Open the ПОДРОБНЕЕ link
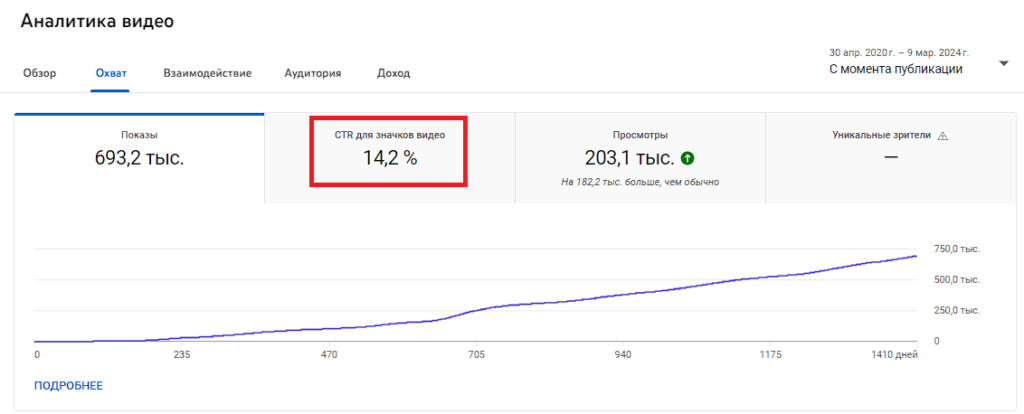 pos(68,386)
